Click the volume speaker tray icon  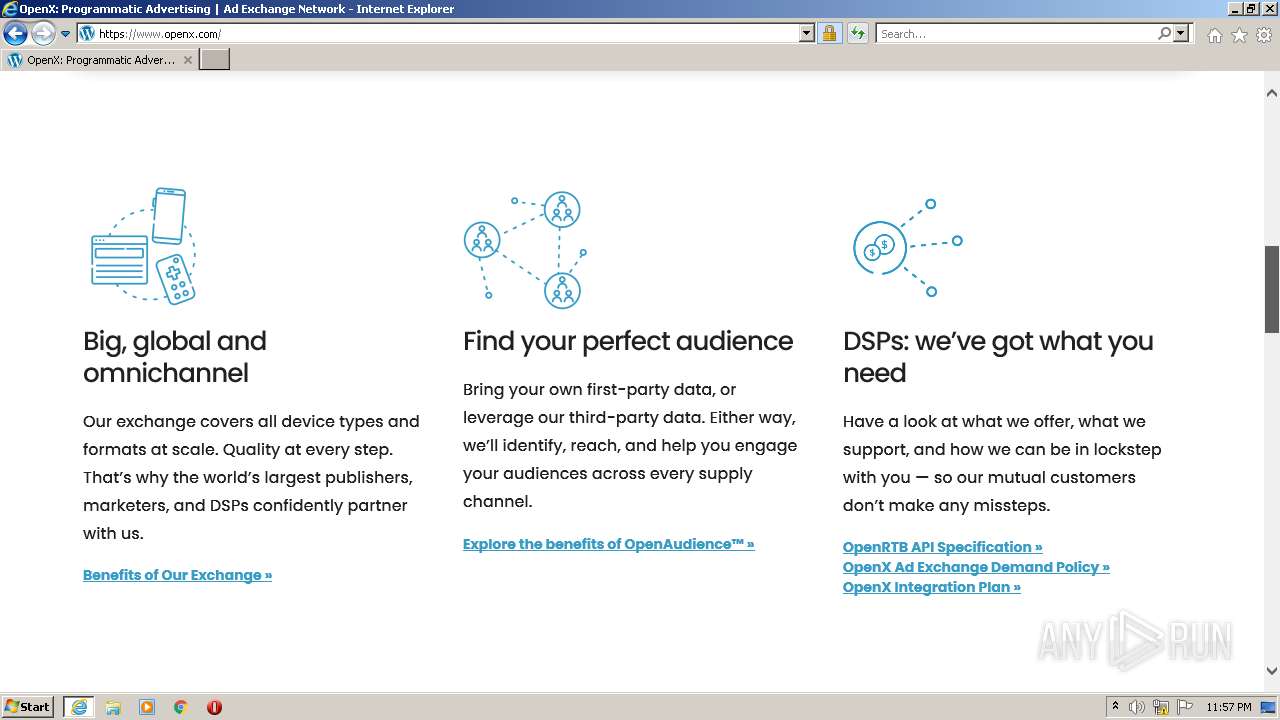tap(1137, 707)
